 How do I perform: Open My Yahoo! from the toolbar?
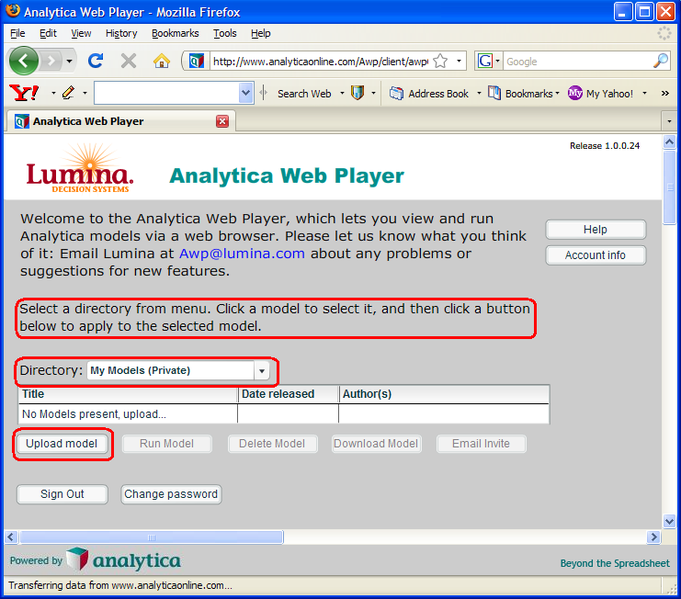[601, 93]
